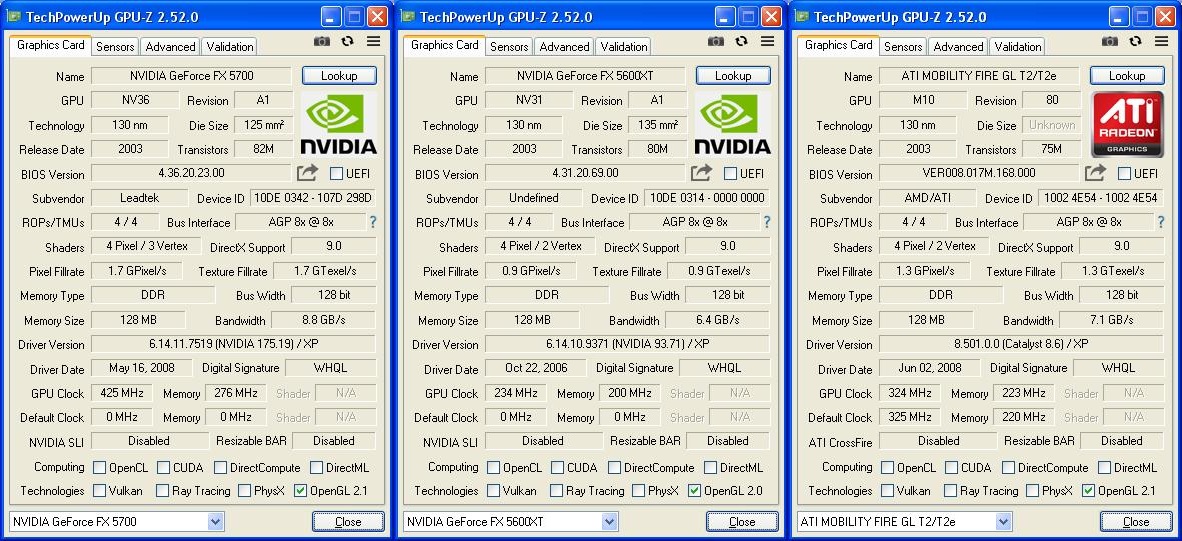Click the Bus Interface question mark in FX 5700 window
The width and height of the screenshot is (1182, 541).
[x=372, y=222]
